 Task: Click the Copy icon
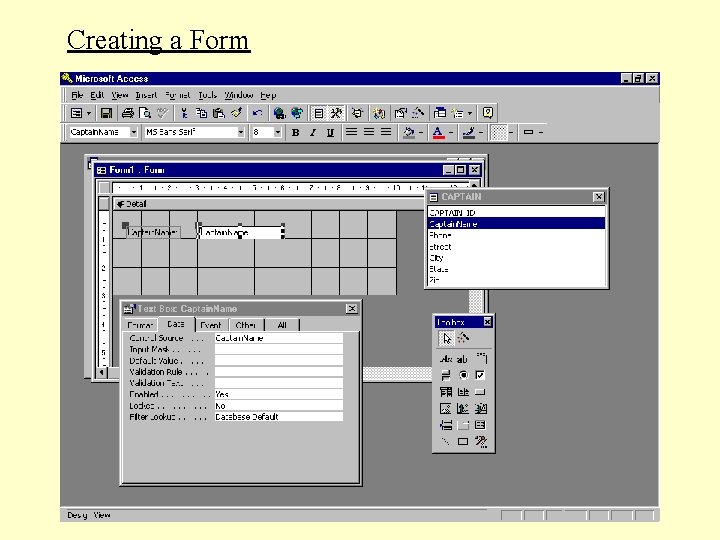click(202, 113)
